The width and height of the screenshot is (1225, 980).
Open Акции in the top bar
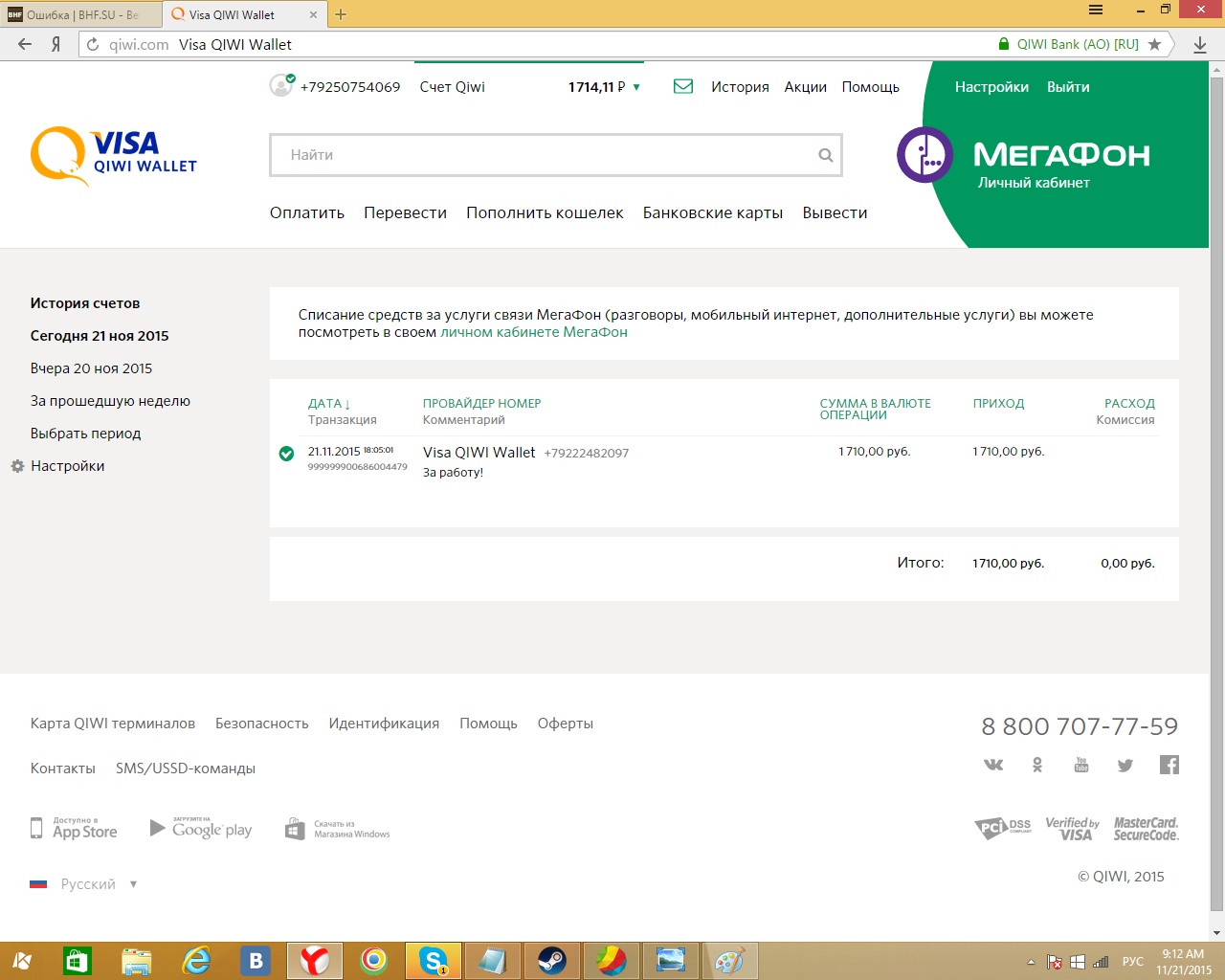805,87
